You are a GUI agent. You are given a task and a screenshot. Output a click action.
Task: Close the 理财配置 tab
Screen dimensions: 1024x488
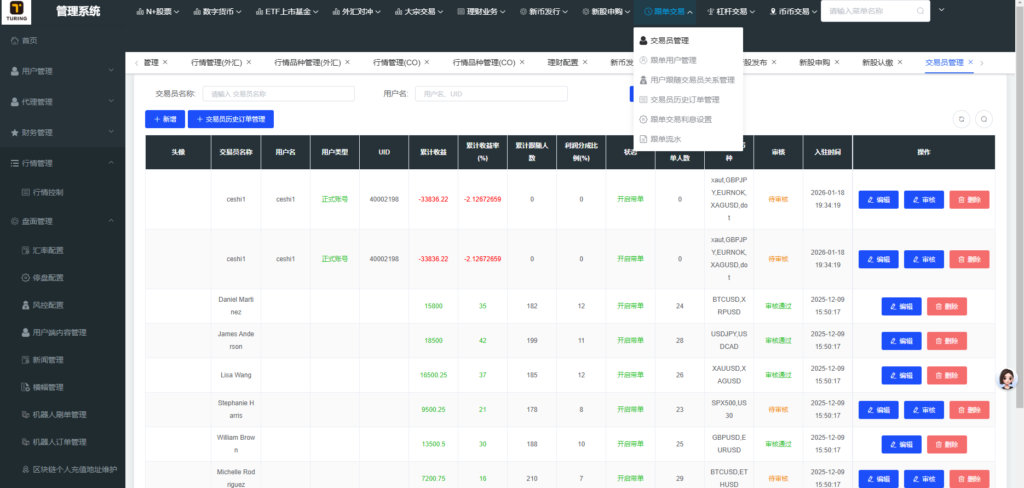[585, 62]
